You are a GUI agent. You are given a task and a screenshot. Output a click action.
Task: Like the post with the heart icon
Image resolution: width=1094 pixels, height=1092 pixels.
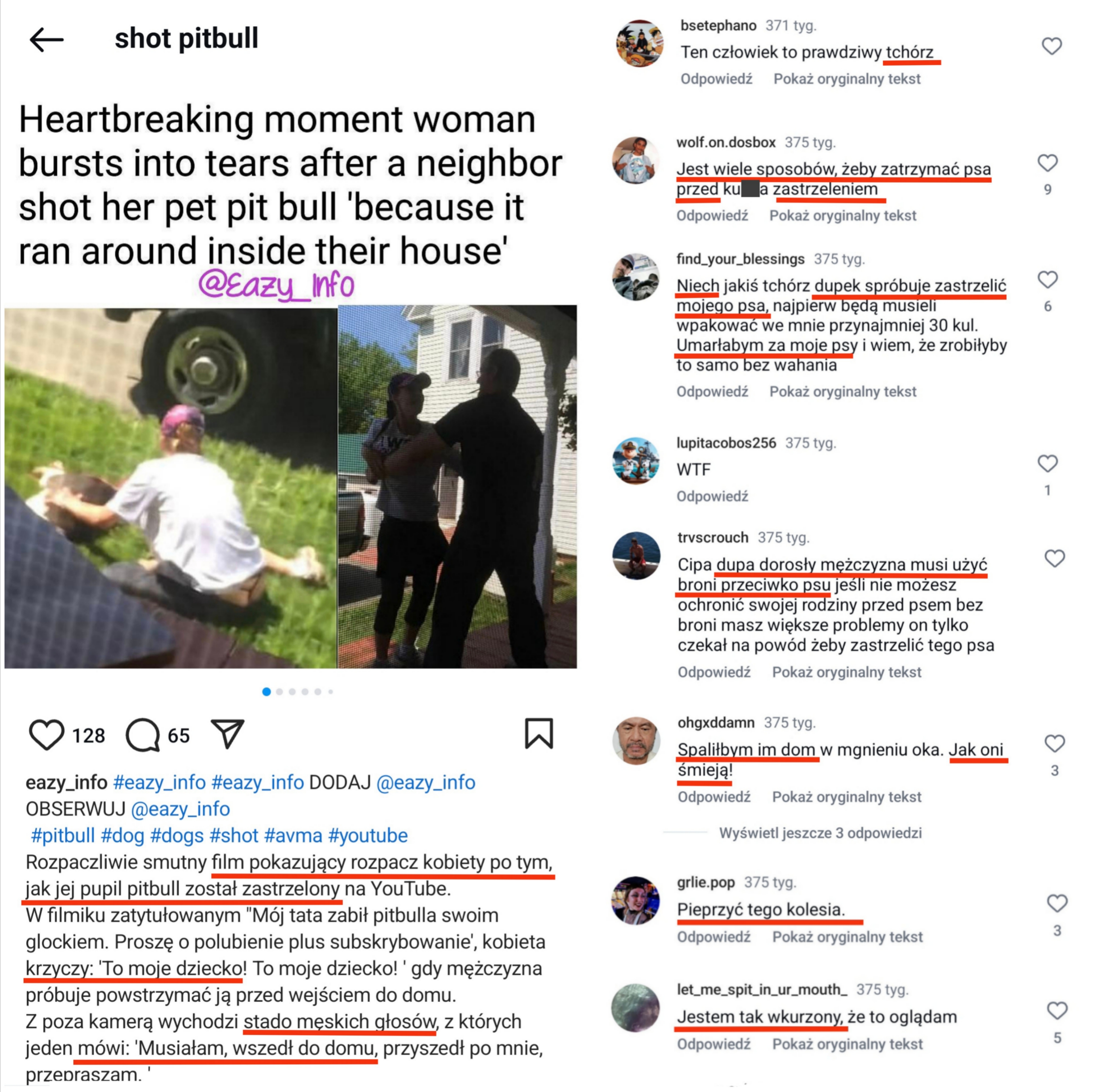click(x=47, y=735)
